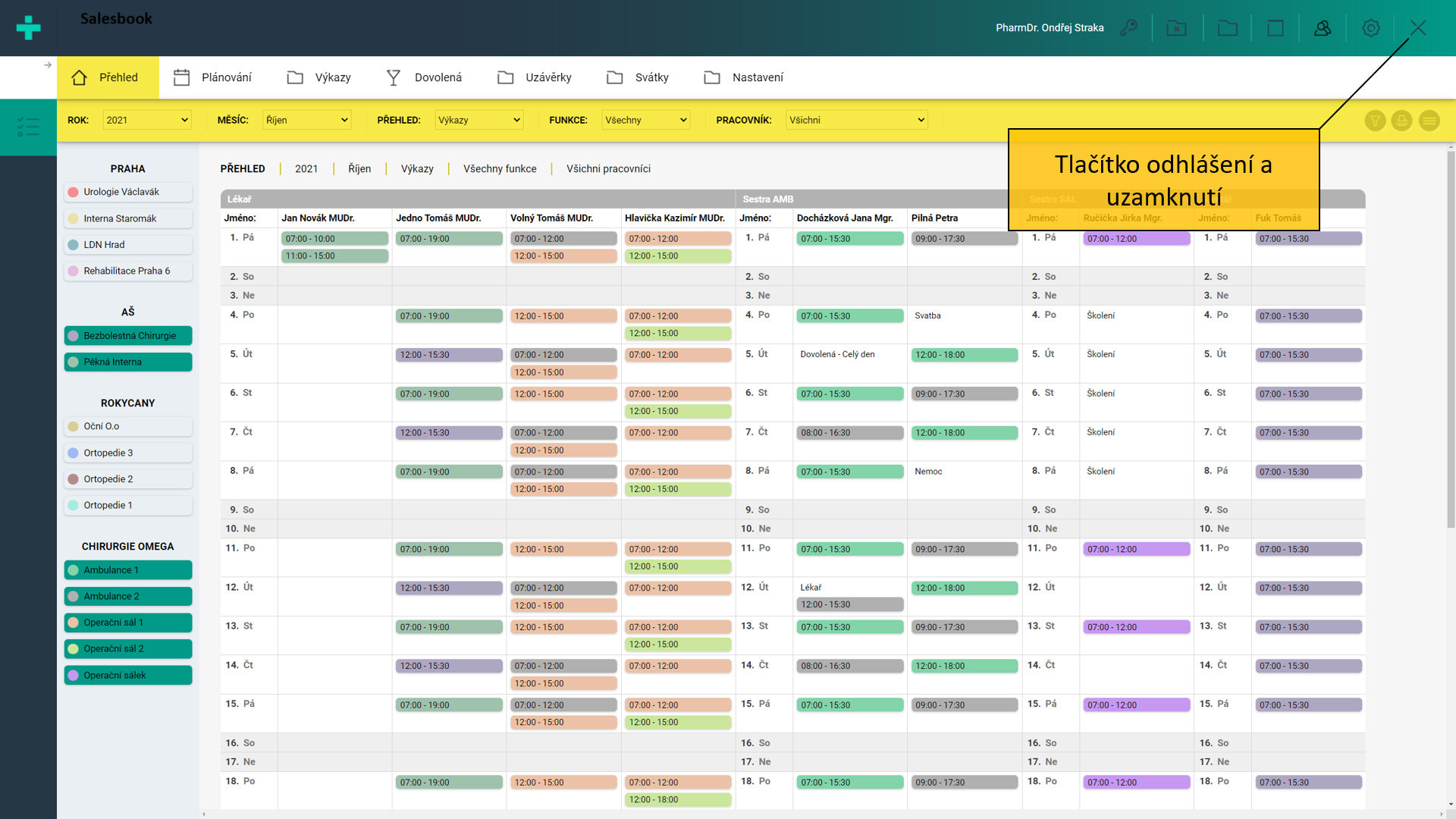Toggle the Operační sál 1 workplace
The image size is (1456, 819).
pos(127,623)
